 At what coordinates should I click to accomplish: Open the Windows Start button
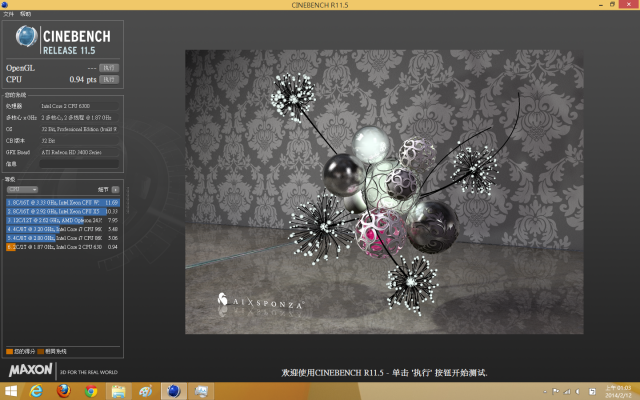[x=11, y=391]
